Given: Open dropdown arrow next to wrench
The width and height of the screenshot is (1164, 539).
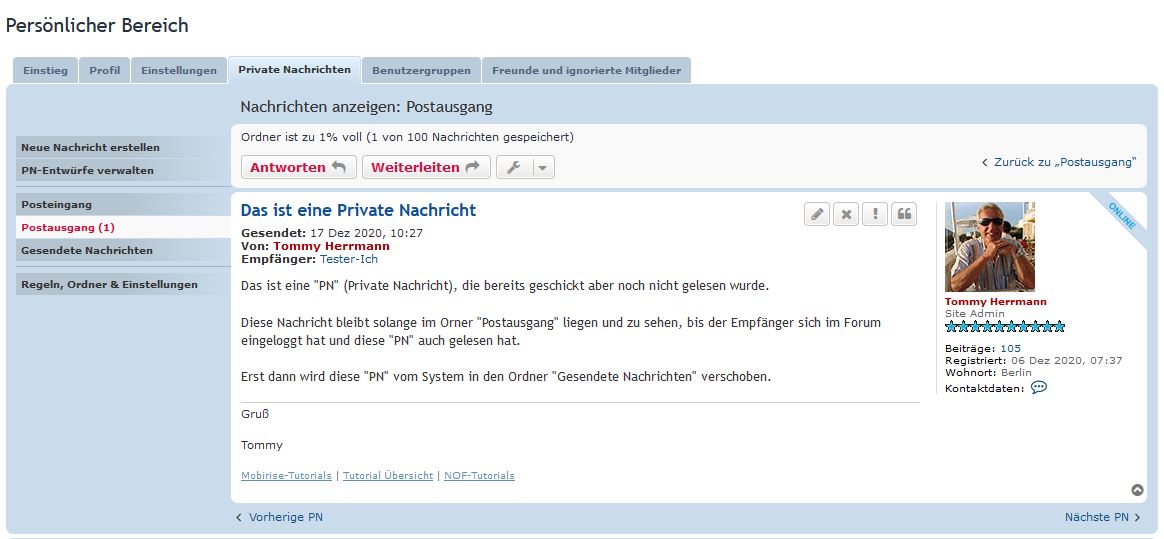Looking at the screenshot, I should [x=543, y=167].
